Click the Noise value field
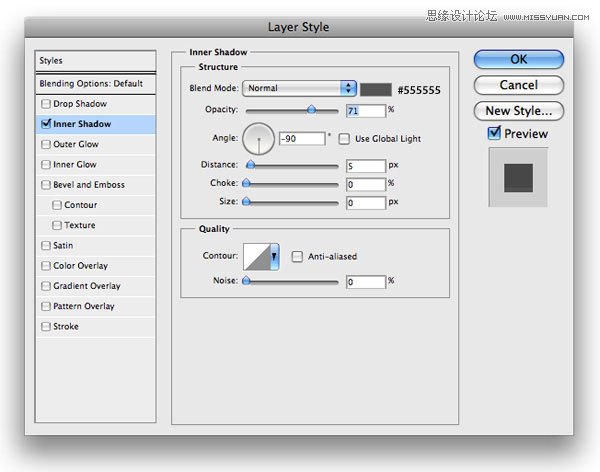Screen dimensions: 600x472 tap(366, 282)
